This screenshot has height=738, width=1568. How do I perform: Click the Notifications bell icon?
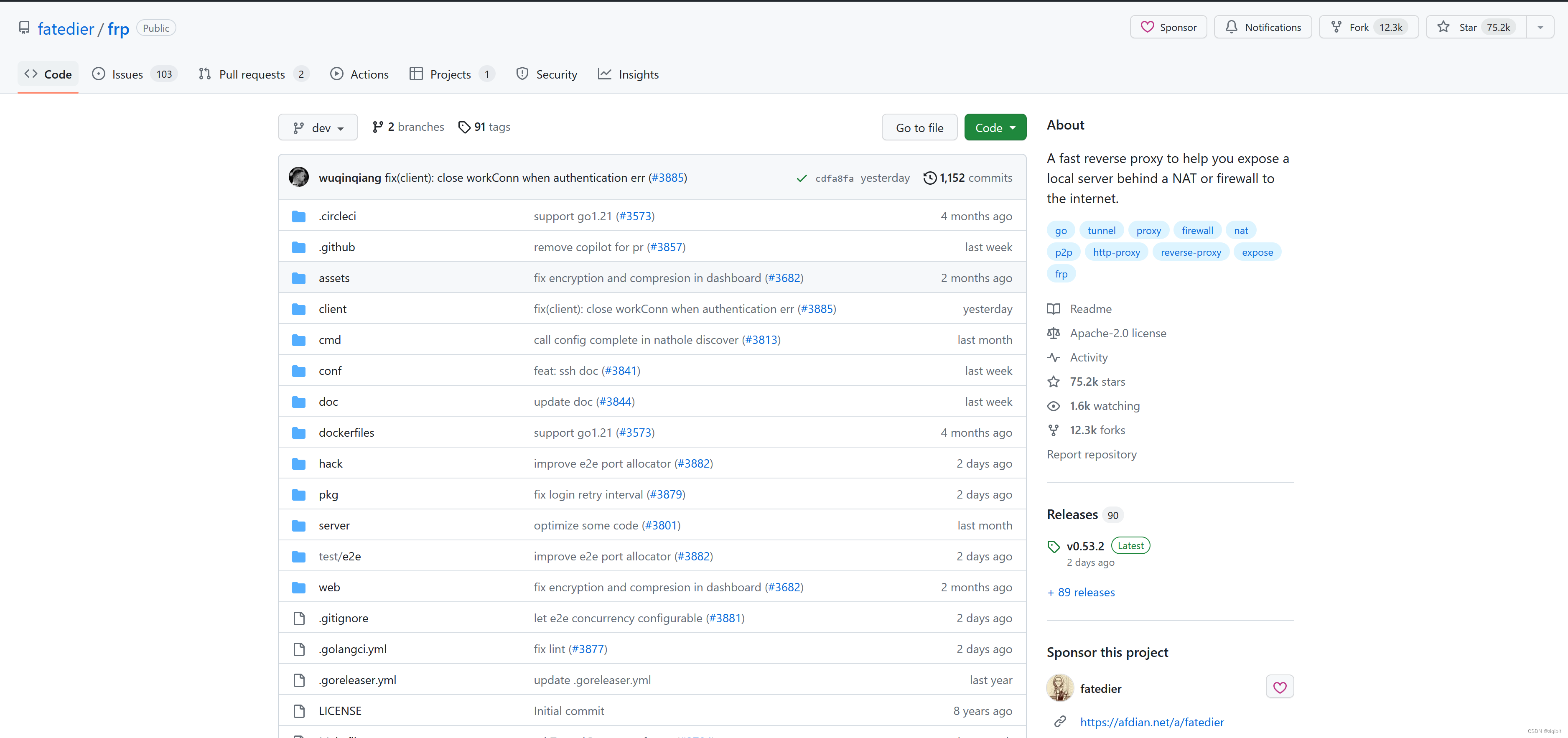coord(1232,28)
